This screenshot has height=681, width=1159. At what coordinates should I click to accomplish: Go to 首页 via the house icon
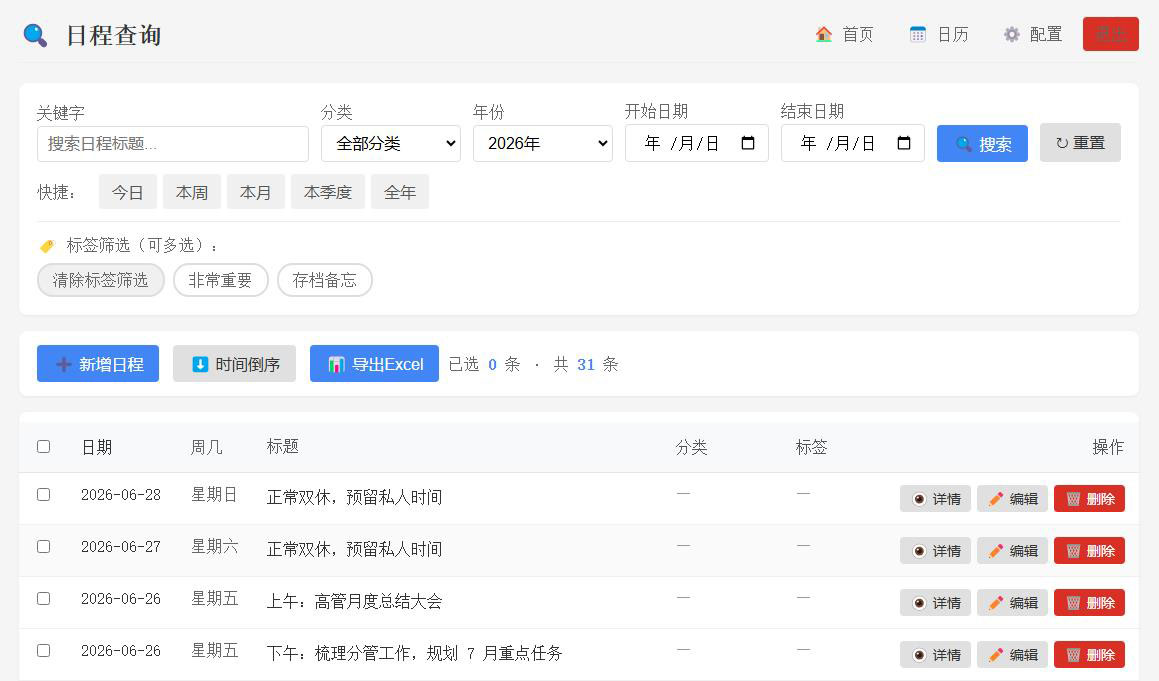[x=823, y=34]
